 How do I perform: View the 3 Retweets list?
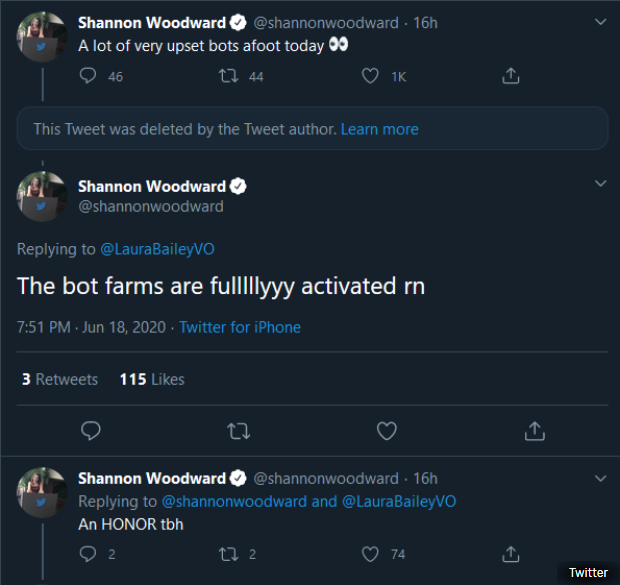pyautogui.click(x=60, y=379)
